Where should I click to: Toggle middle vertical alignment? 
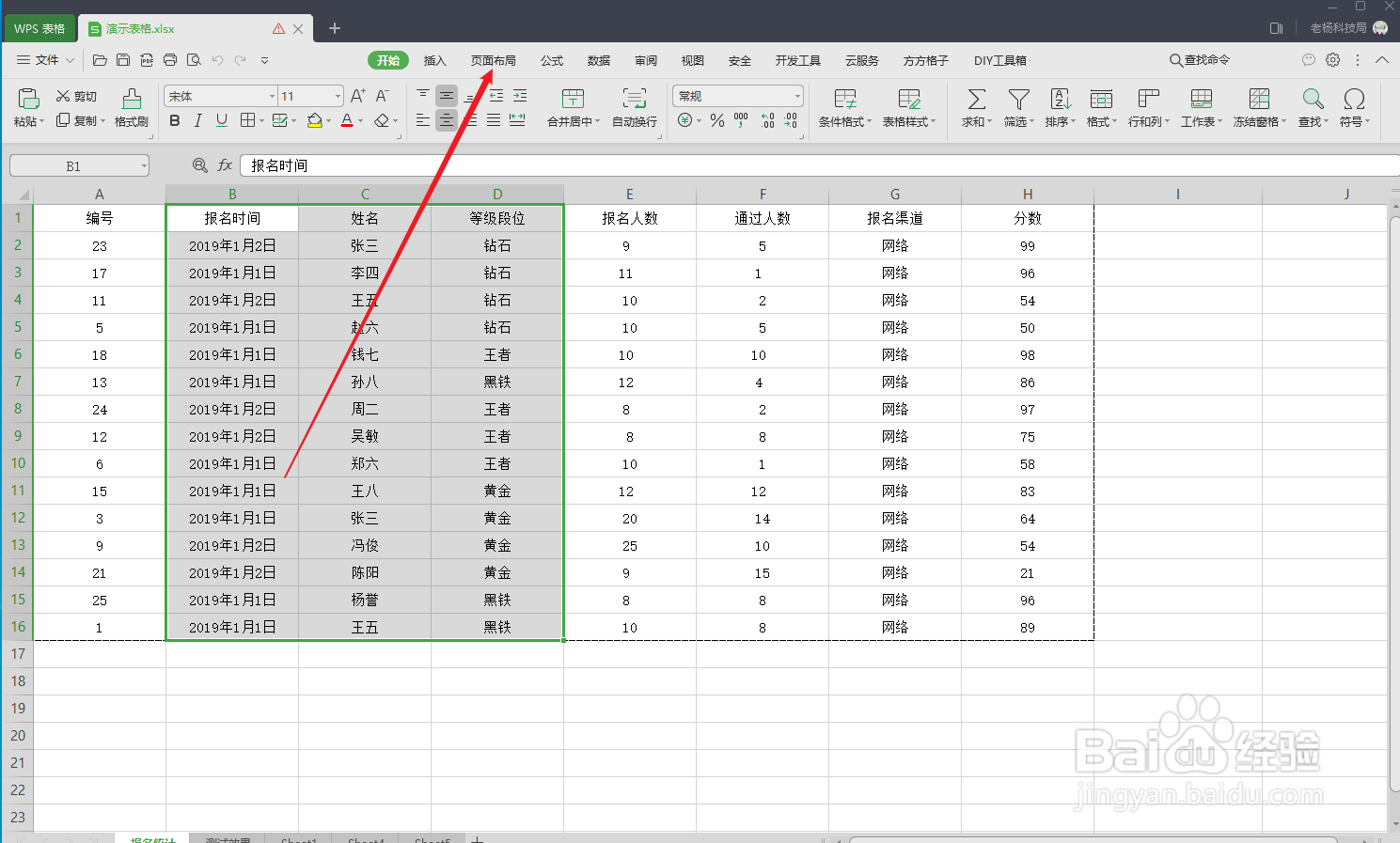click(x=447, y=96)
